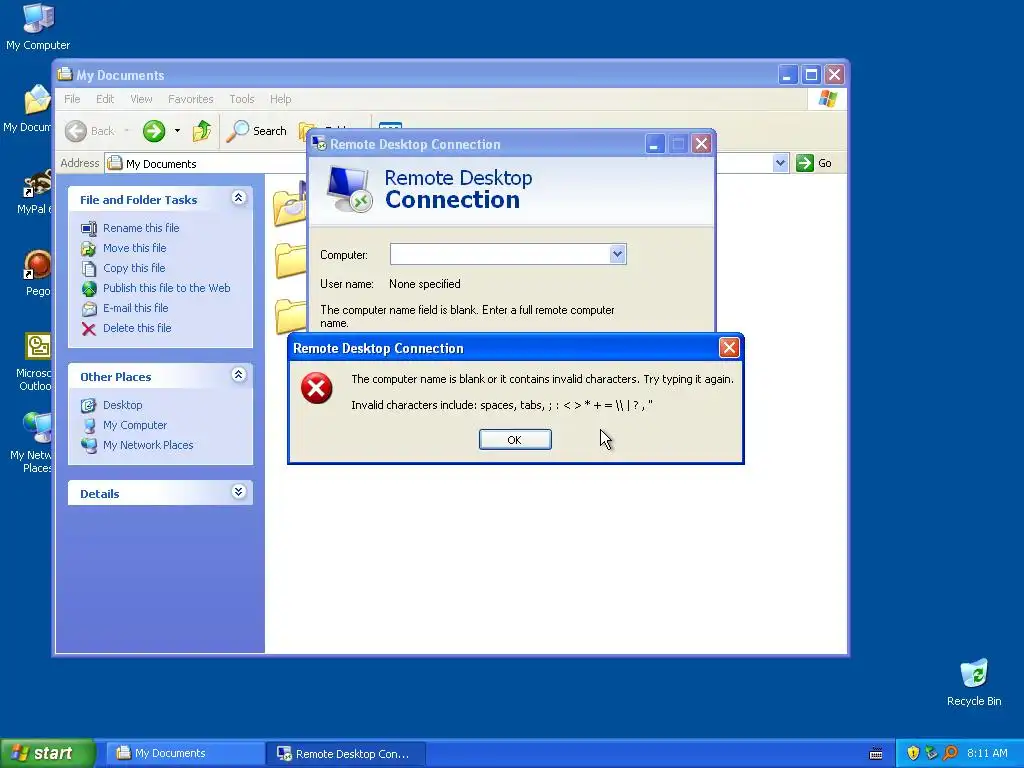Screen dimensions: 1024x768
Task: Click the system tray clock
Action: 987,753
